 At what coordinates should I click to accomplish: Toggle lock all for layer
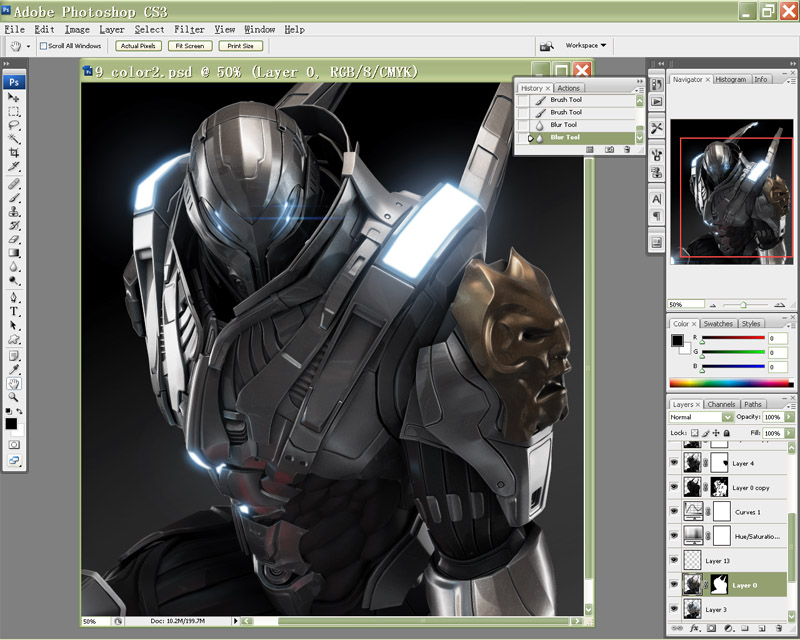click(x=727, y=433)
